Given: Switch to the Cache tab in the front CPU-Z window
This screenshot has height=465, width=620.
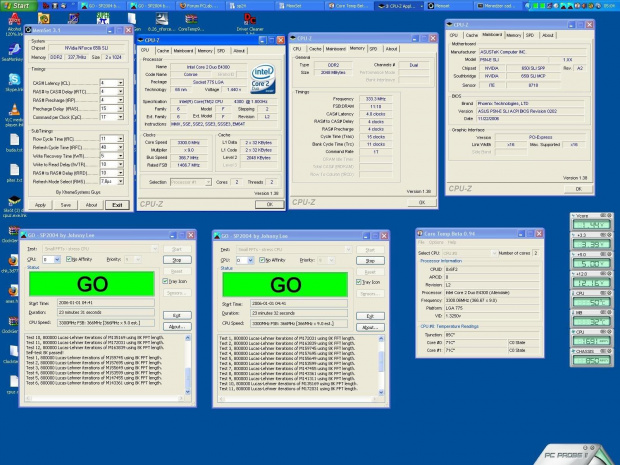Looking at the screenshot, I should 163,51.
